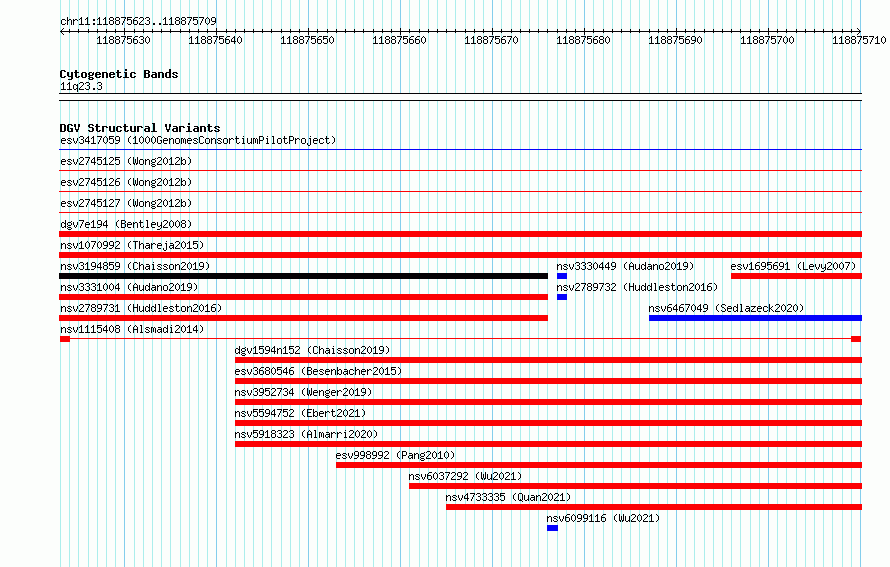Viewport: 890px width, 567px height.
Task: Click the left red block of nsv1115408
Action: tap(65, 339)
